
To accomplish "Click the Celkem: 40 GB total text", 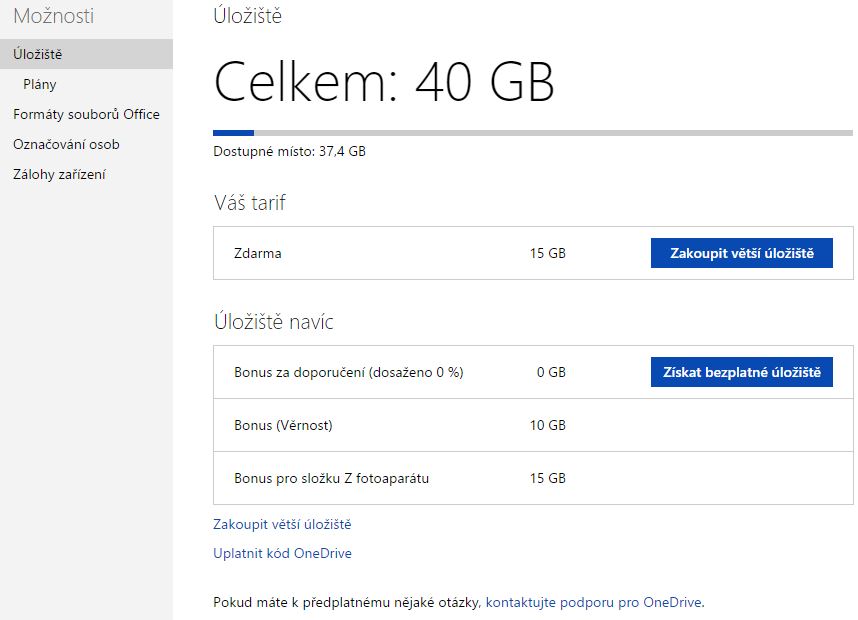I will coord(384,82).
